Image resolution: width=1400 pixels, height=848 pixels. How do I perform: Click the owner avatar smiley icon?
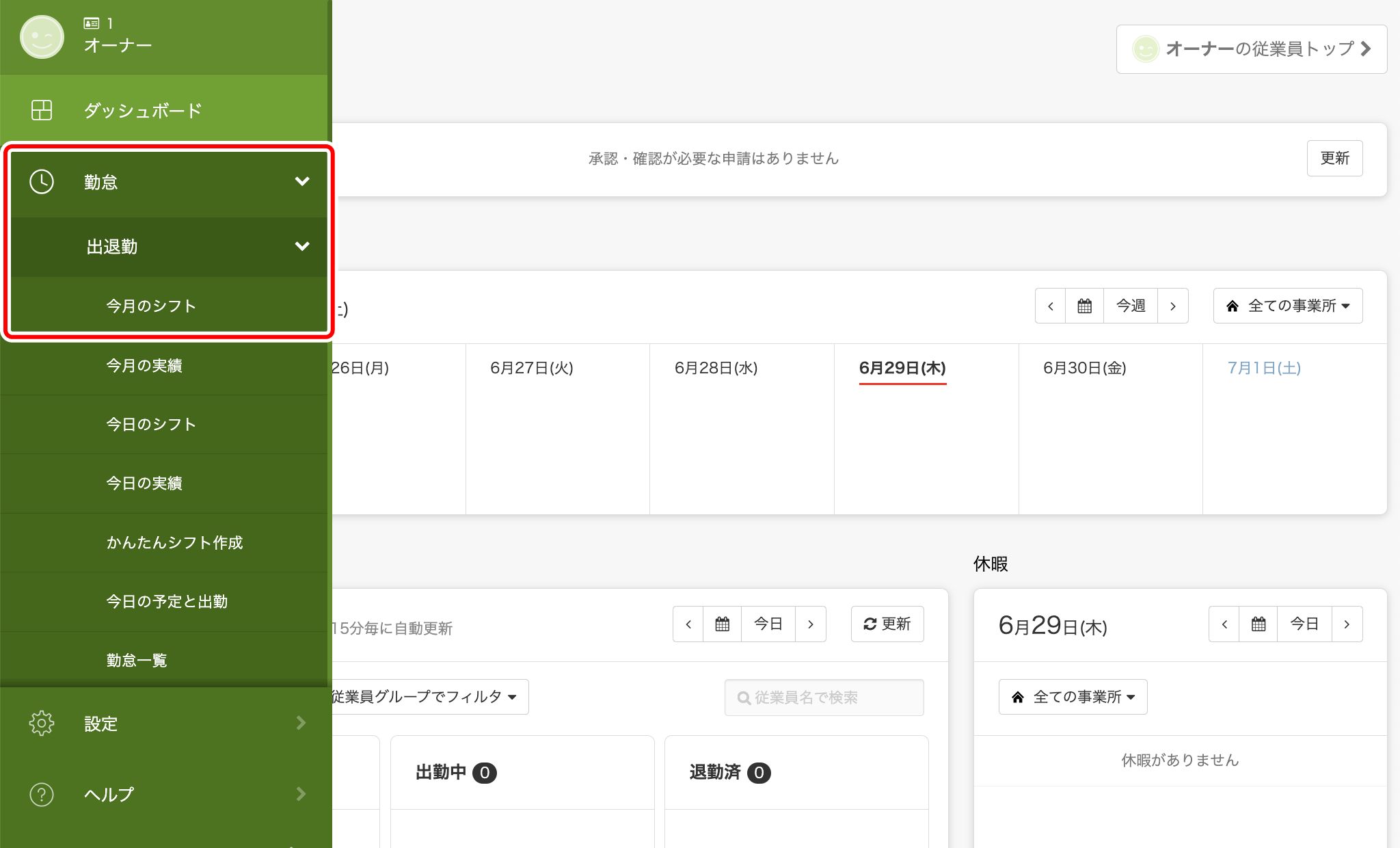42,37
